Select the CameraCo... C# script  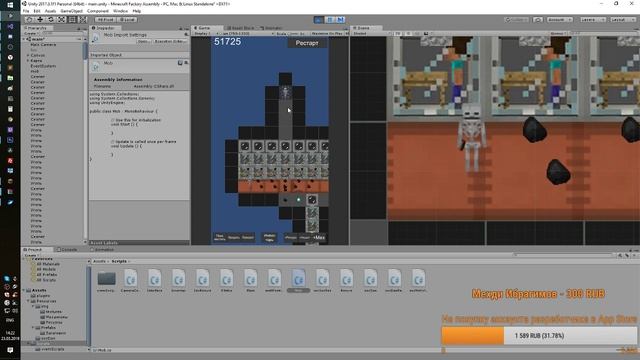click(130, 281)
